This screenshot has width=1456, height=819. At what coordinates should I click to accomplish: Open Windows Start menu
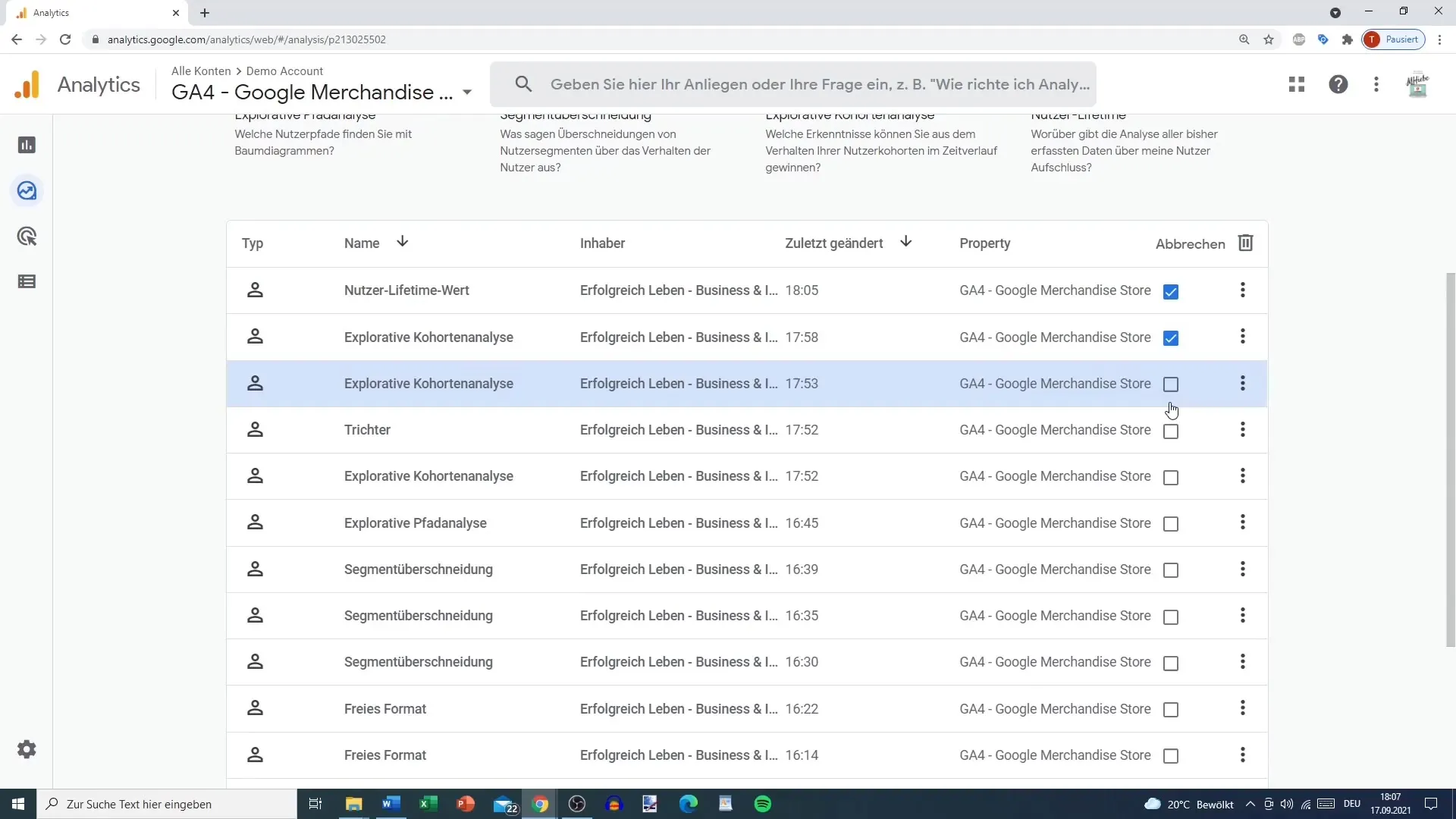click(x=18, y=804)
